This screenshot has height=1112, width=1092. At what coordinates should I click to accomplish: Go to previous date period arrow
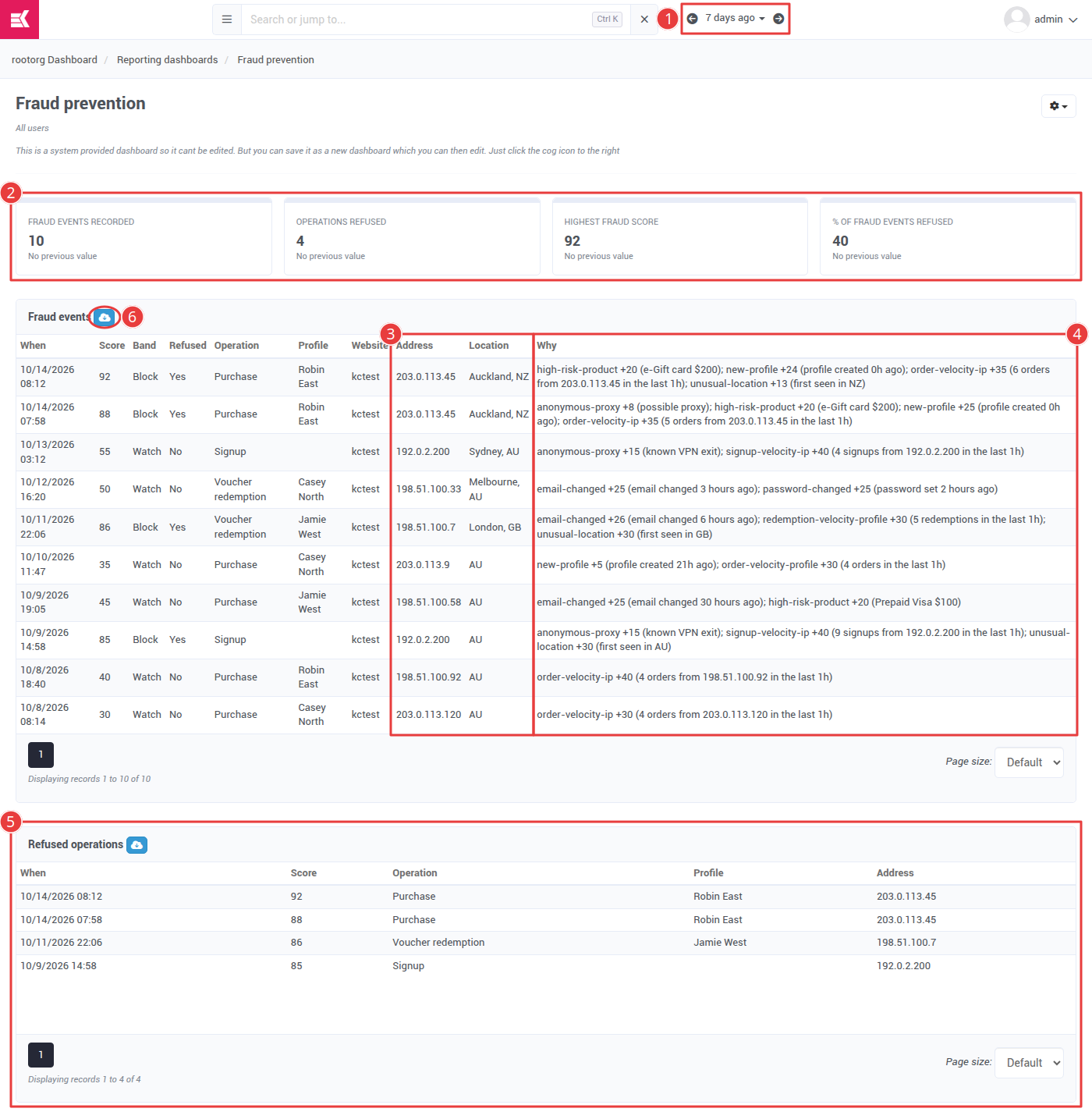pos(692,19)
